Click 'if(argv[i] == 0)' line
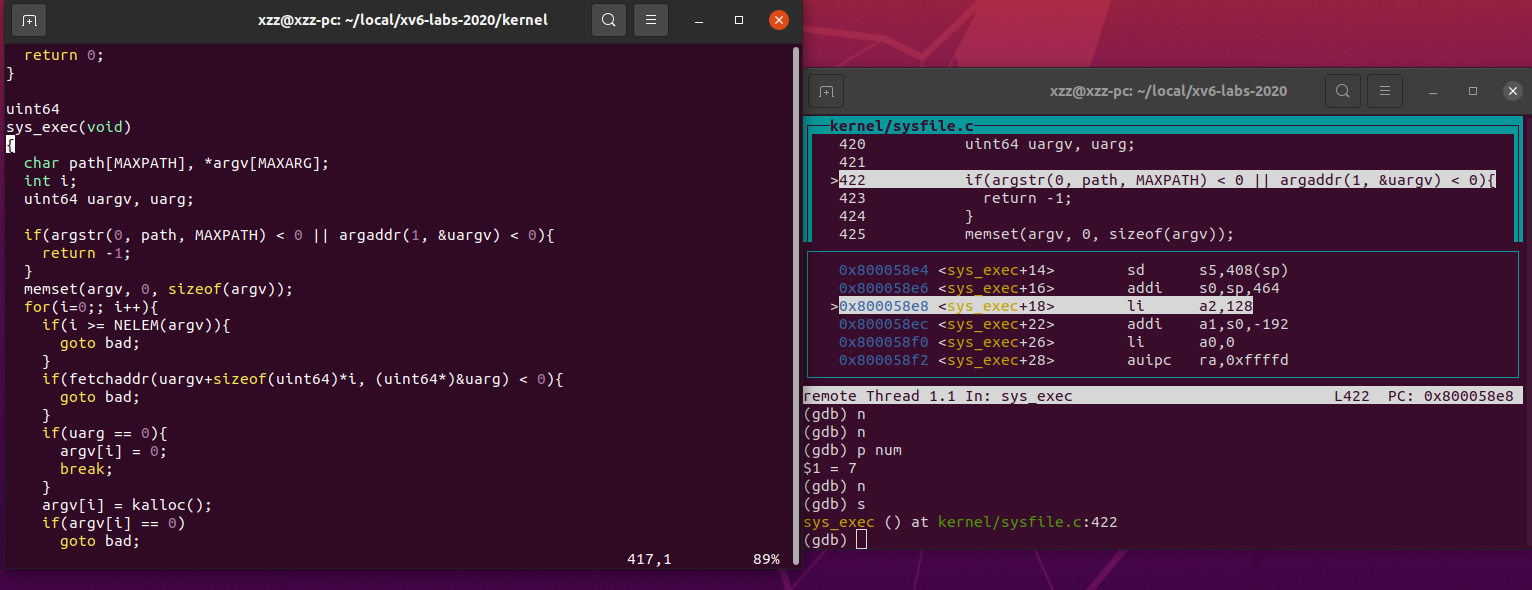Image resolution: width=1532 pixels, height=590 pixels. tap(113, 523)
